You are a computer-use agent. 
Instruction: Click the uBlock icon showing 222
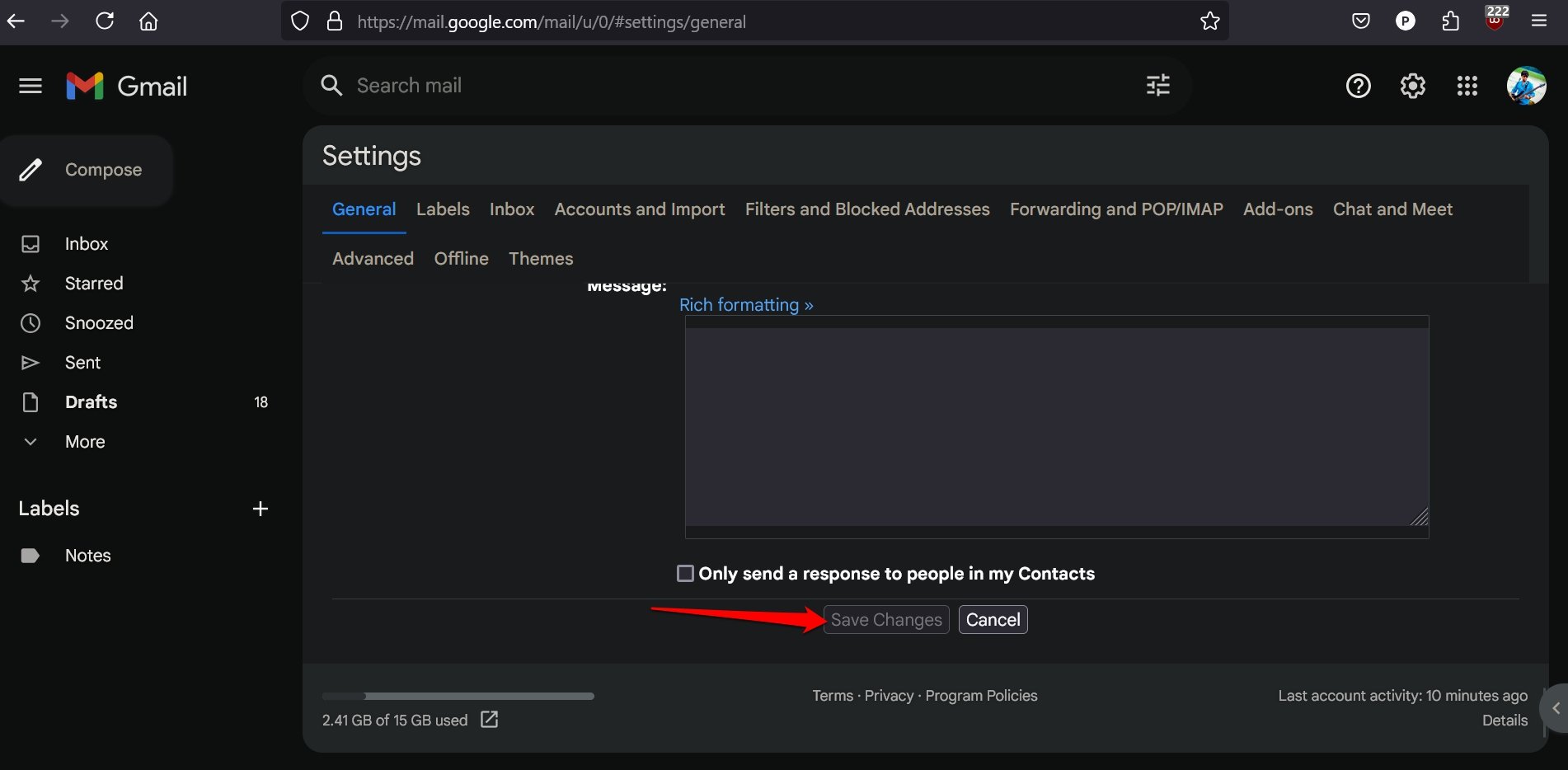1495,20
